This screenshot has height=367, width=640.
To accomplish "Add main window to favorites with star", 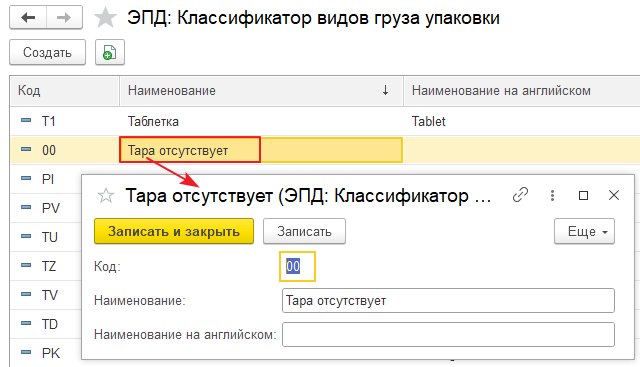I will [x=105, y=18].
